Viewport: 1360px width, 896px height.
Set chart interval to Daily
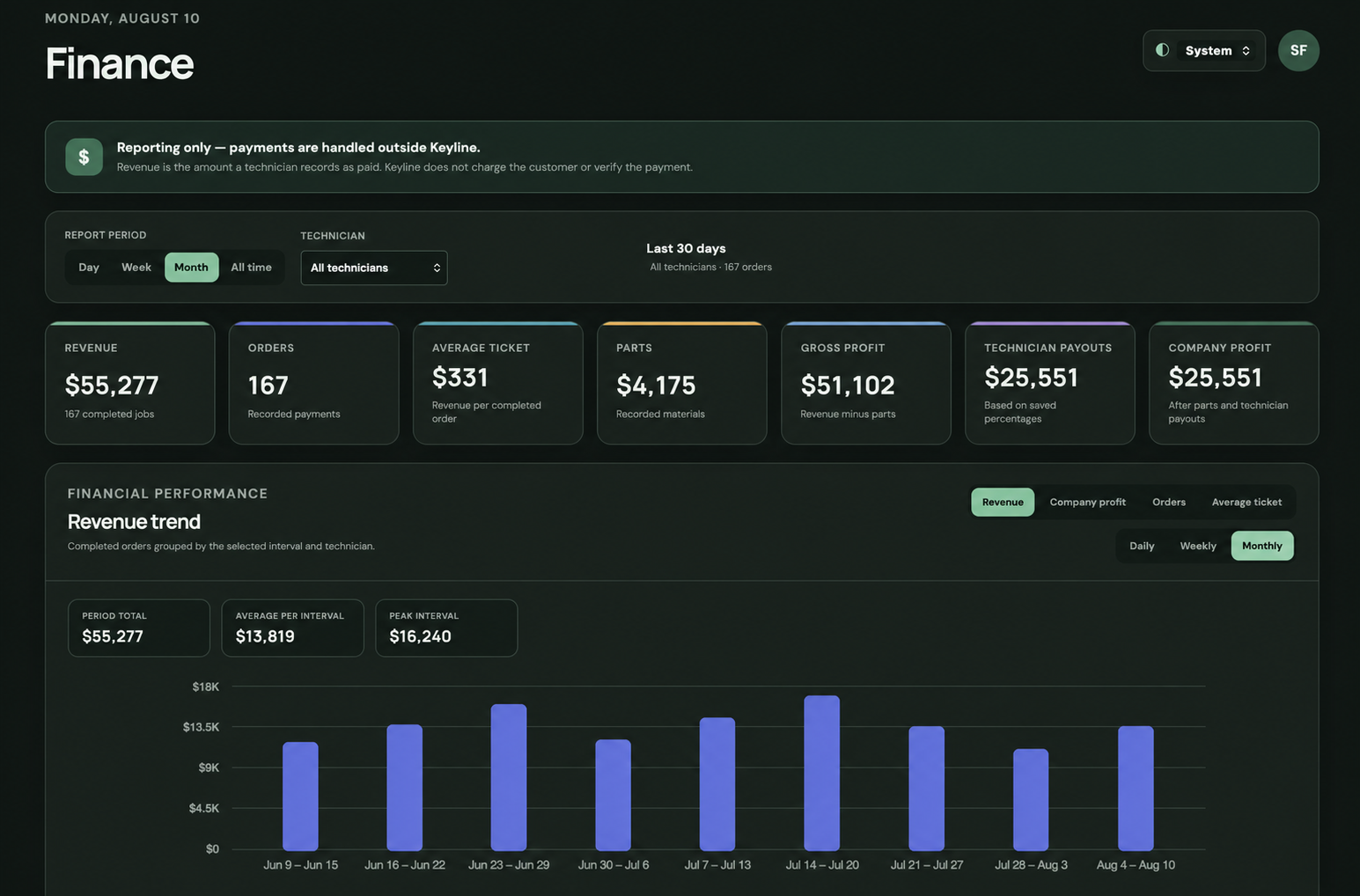[1142, 546]
